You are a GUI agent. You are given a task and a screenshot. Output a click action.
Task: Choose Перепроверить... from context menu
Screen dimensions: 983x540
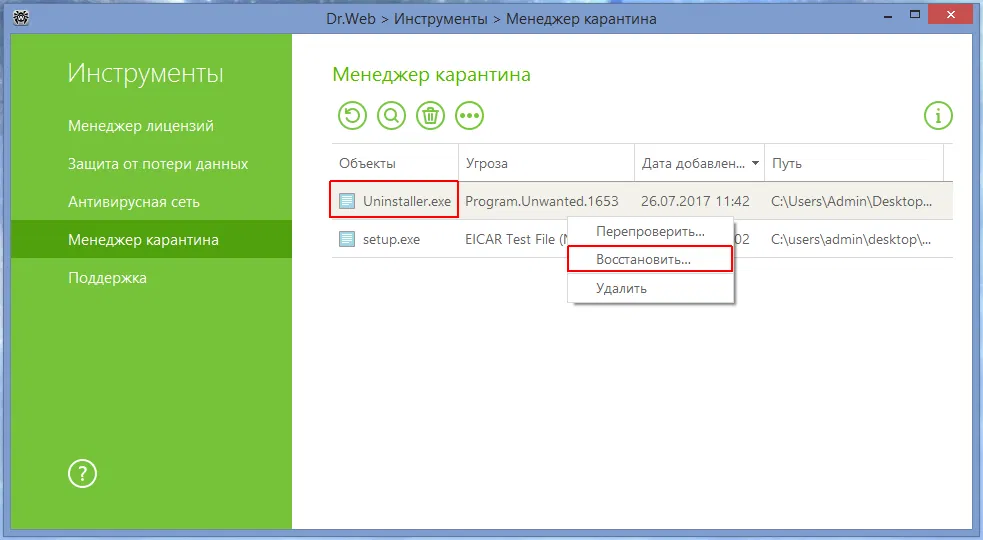[650, 231]
